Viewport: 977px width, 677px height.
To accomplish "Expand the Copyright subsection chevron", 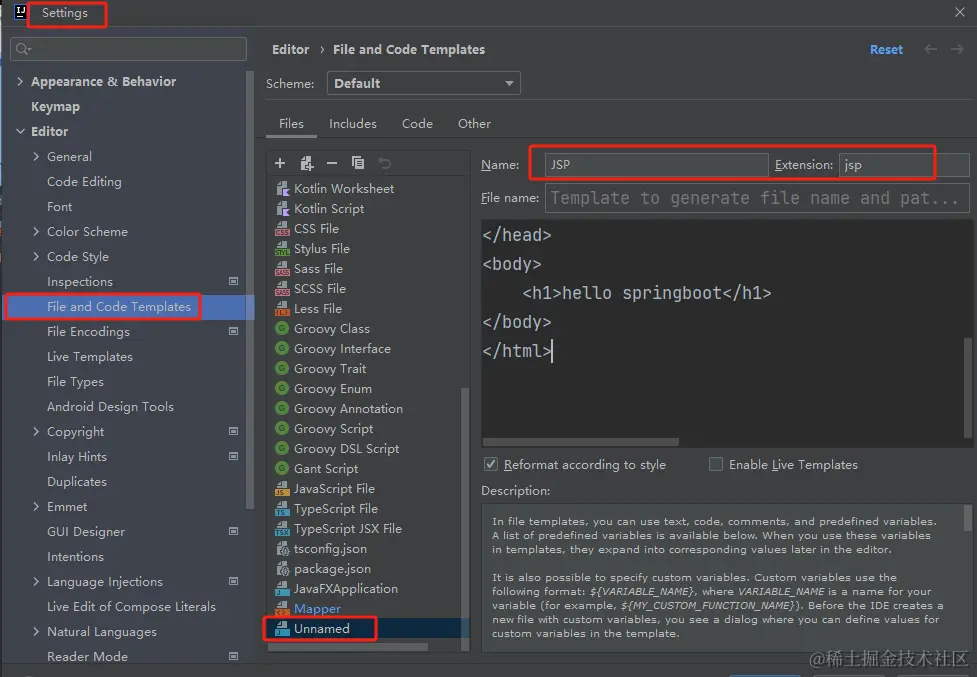I will (x=36, y=432).
